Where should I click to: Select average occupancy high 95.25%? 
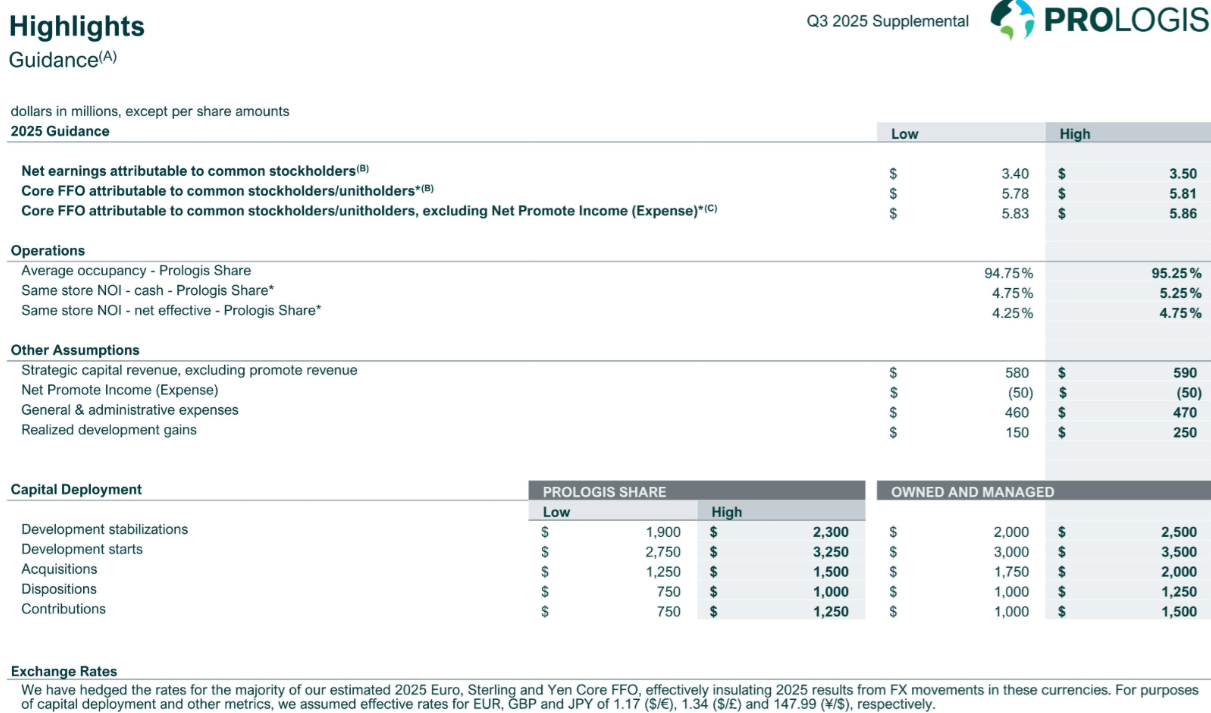1177,273
